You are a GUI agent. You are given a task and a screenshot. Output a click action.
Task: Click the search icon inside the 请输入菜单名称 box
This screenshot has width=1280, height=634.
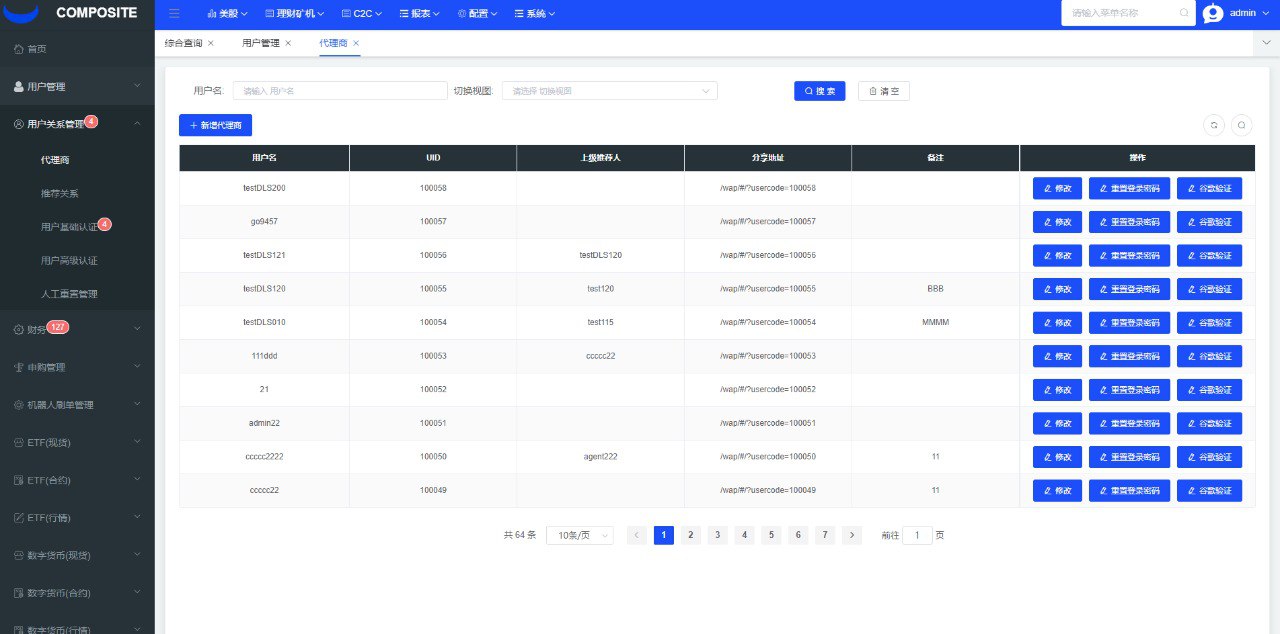(1184, 13)
